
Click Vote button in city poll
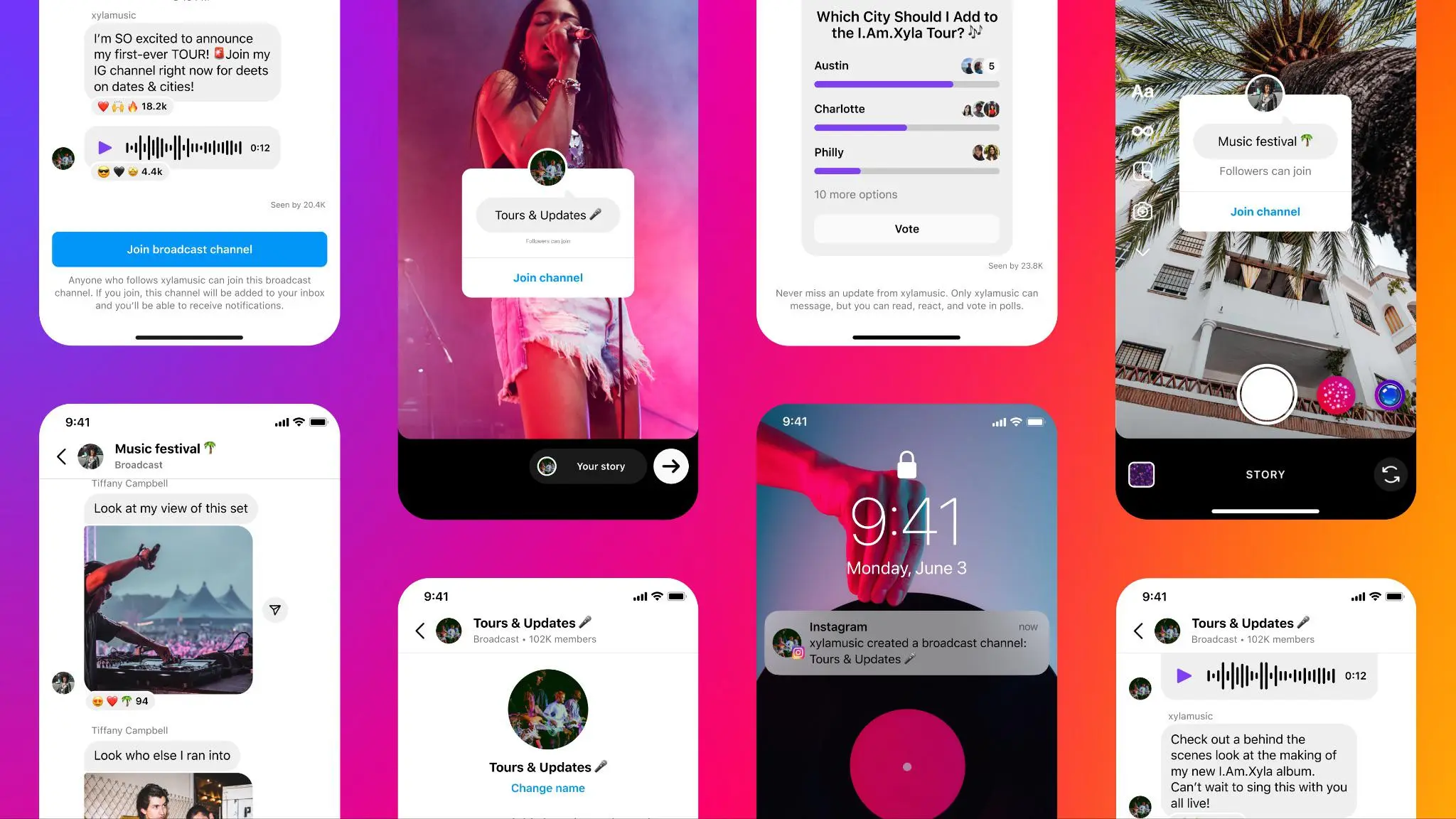pos(905,228)
